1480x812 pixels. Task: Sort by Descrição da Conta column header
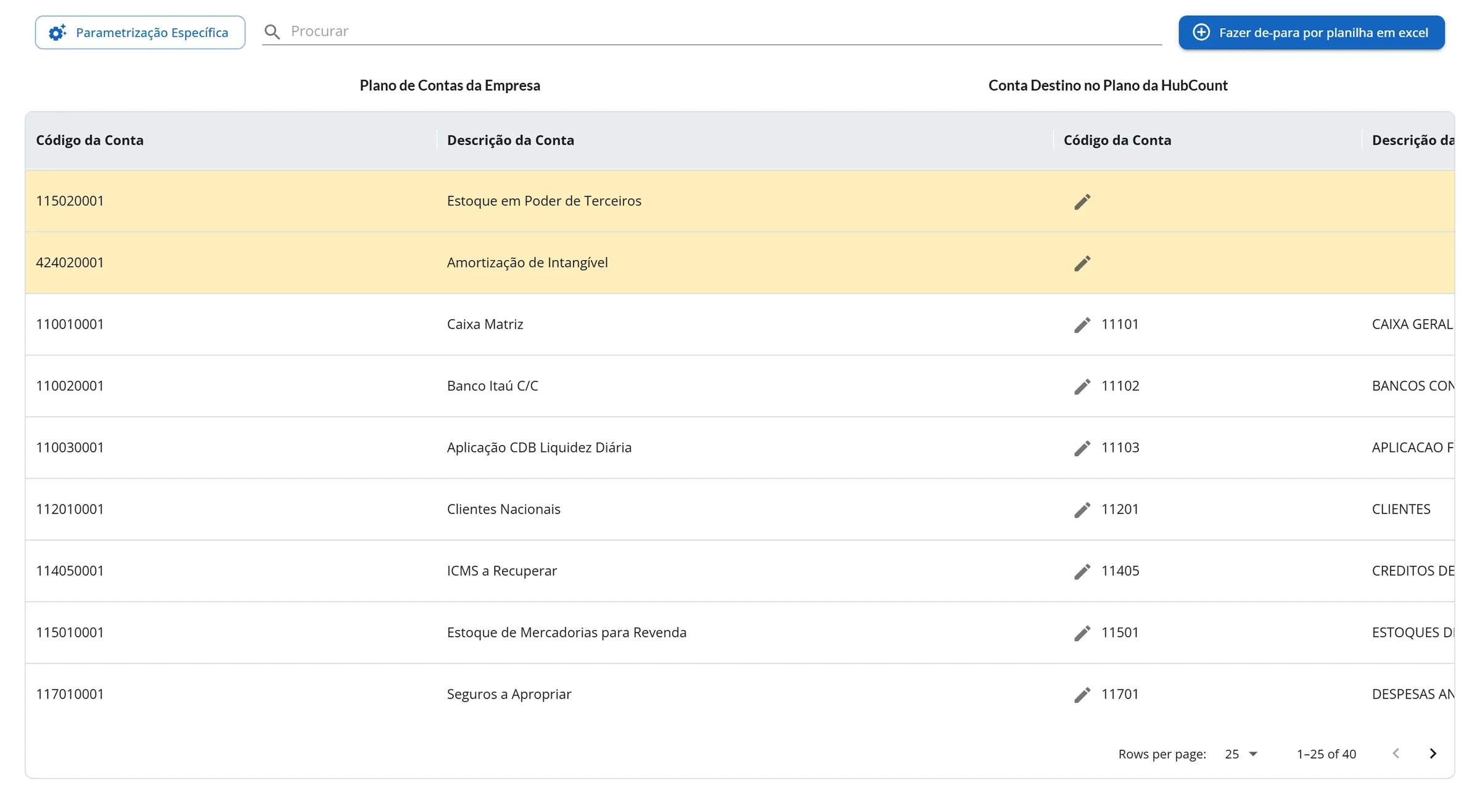tap(510, 140)
